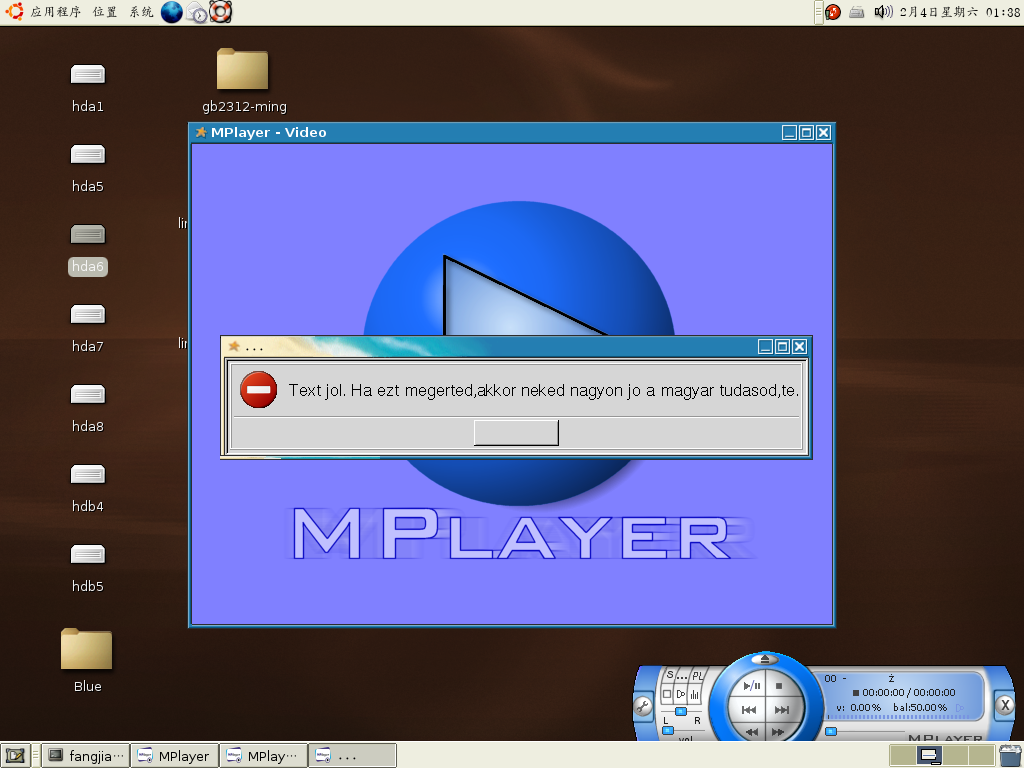Click the MPlayer - Video title bar
Image resolution: width=1024 pixels, height=768 pixels.
pos(511,133)
